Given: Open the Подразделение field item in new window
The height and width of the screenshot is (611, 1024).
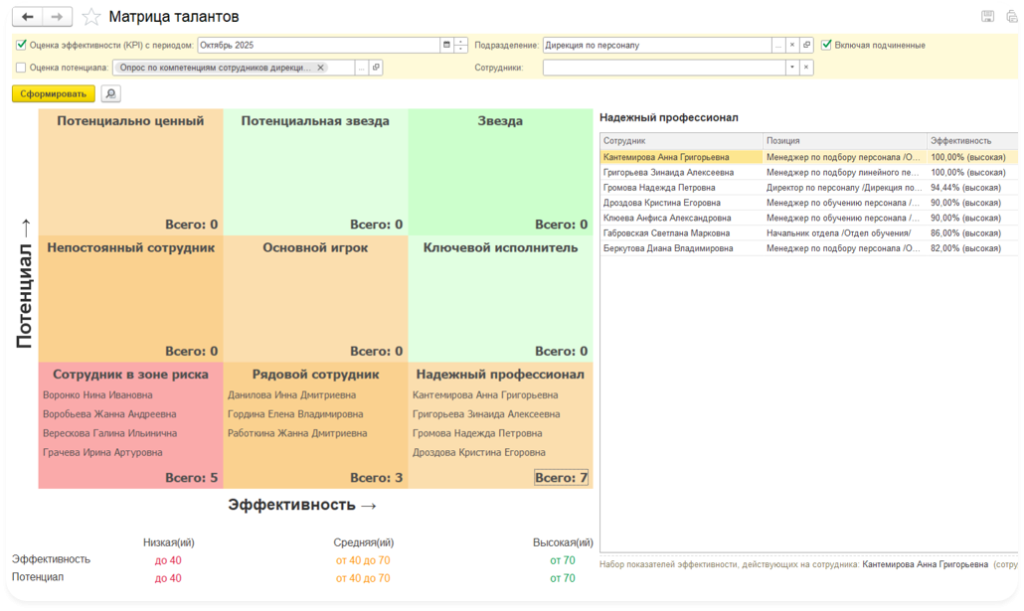Looking at the screenshot, I should [806, 45].
